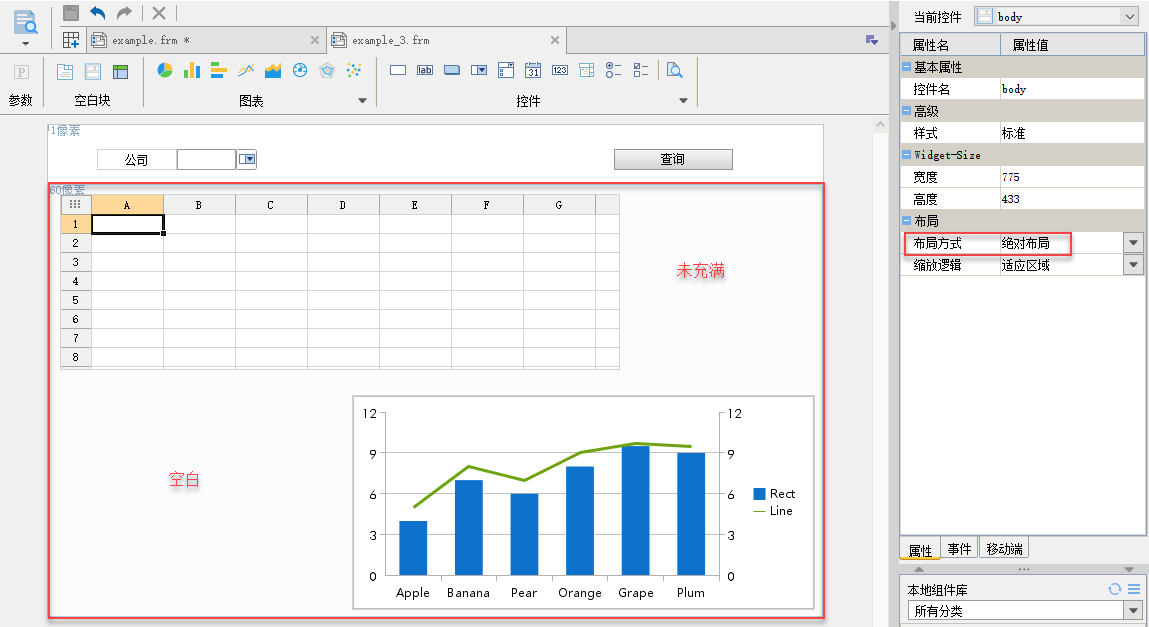This screenshot has width=1149, height=627.
Task: Edit the 宽度 value 775
Action: pos(1071,177)
